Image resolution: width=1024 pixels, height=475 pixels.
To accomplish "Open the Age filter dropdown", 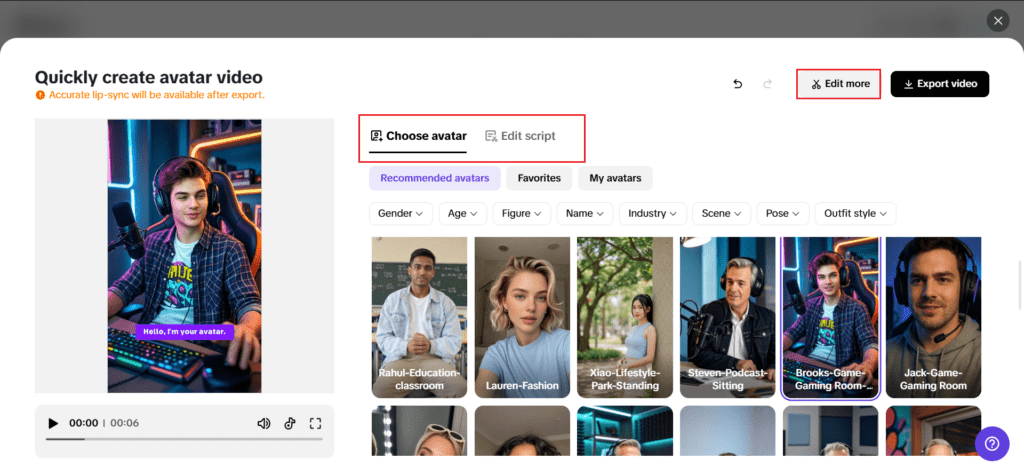I will point(463,213).
